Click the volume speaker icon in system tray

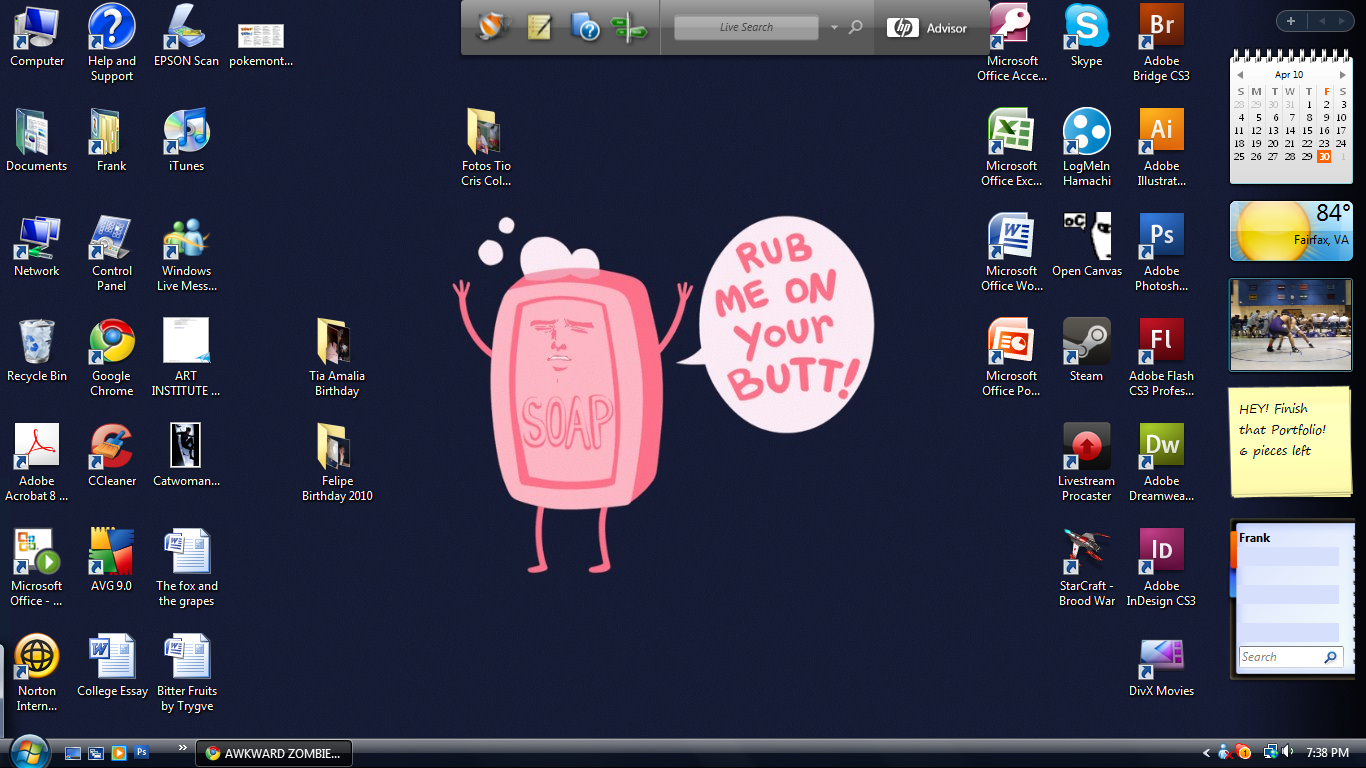1287,752
